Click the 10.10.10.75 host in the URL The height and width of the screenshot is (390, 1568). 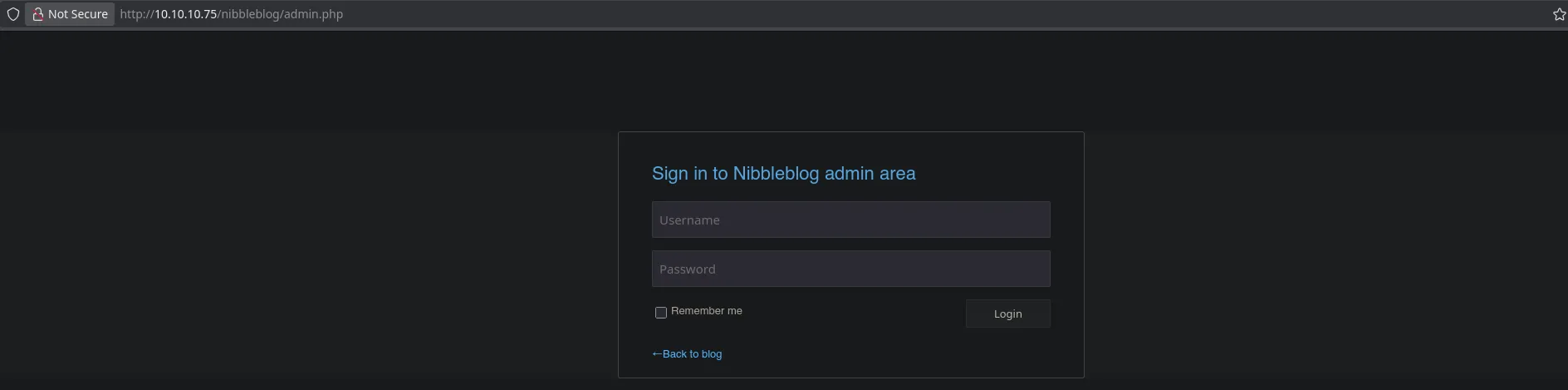click(185, 14)
